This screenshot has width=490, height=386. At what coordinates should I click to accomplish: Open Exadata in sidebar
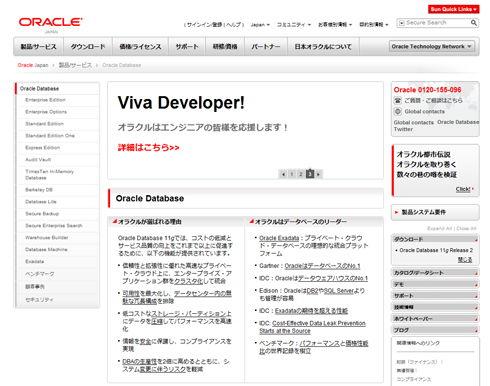35,262
